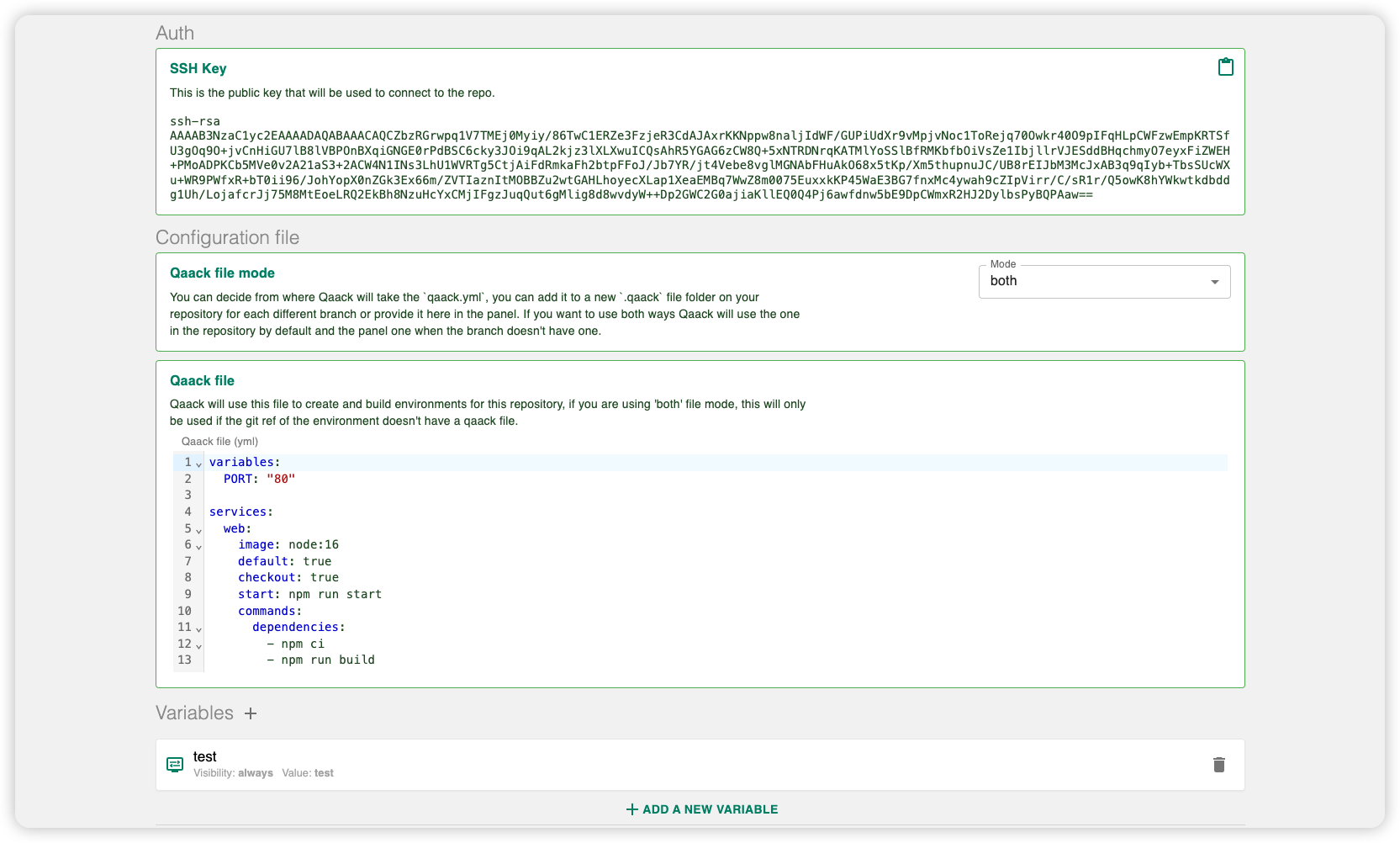Click the Configuration file section heading
This screenshot has height=843, width=1400.
pyautogui.click(x=227, y=237)
